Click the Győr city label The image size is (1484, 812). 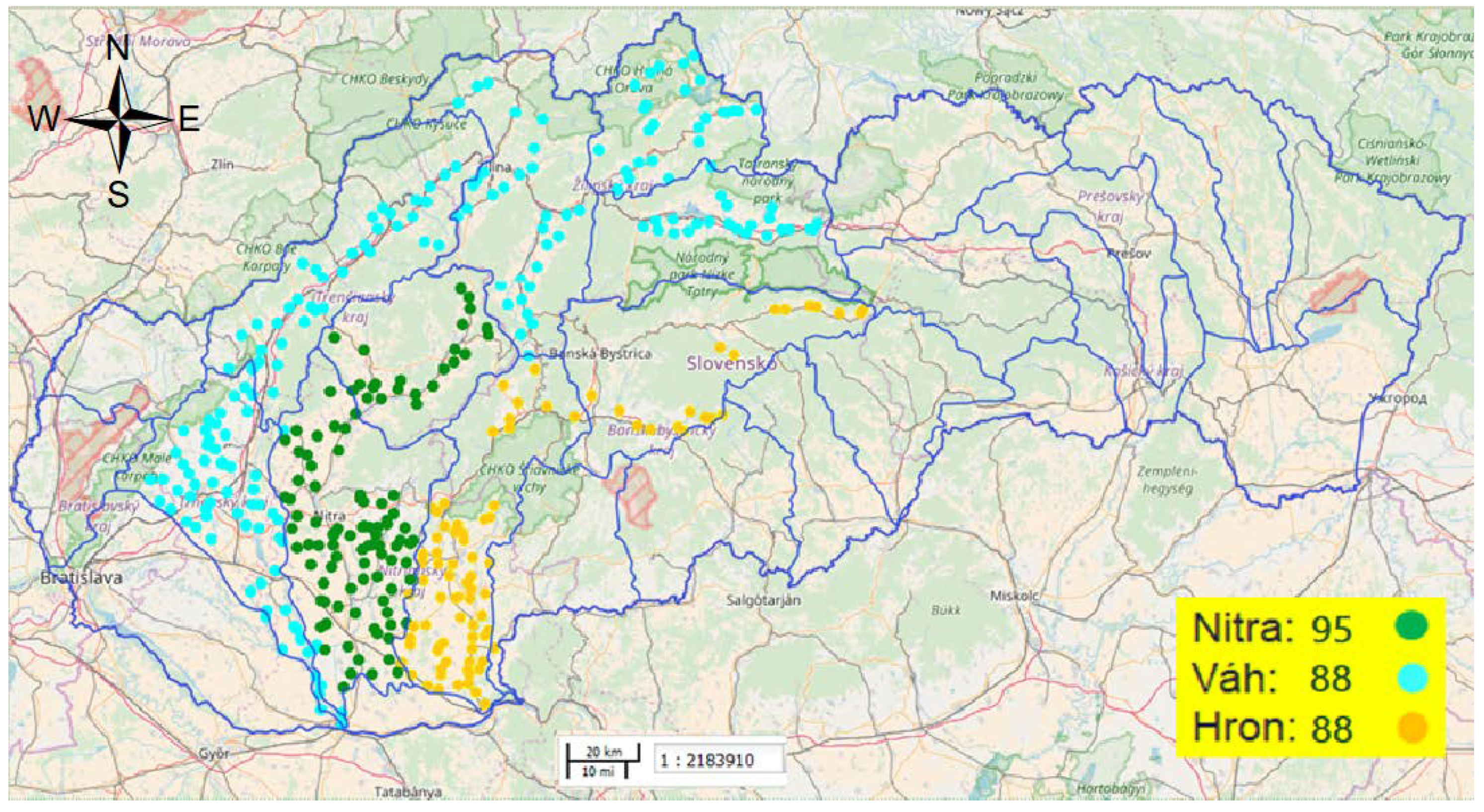point(214,753)
